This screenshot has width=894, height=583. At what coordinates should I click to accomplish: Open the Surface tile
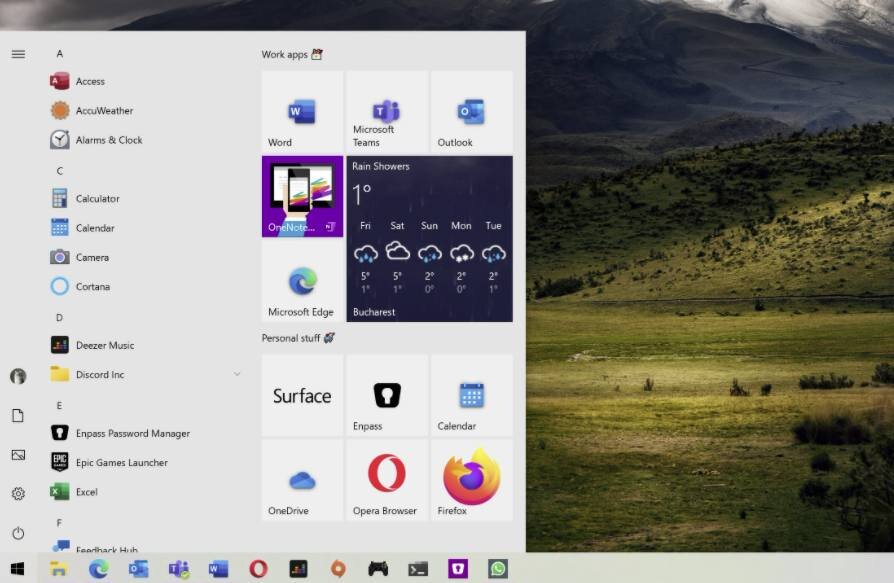pos(302,396)
